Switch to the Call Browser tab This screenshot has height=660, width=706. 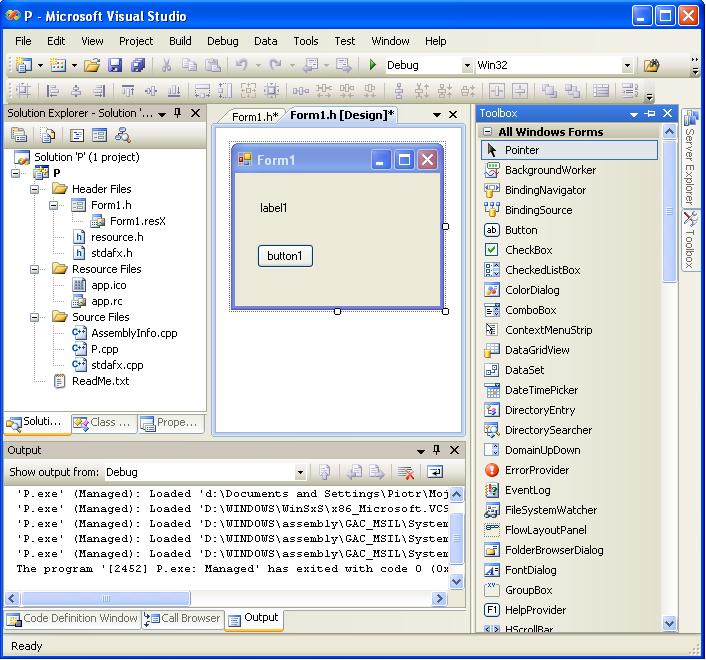click(x=182, y=619)
